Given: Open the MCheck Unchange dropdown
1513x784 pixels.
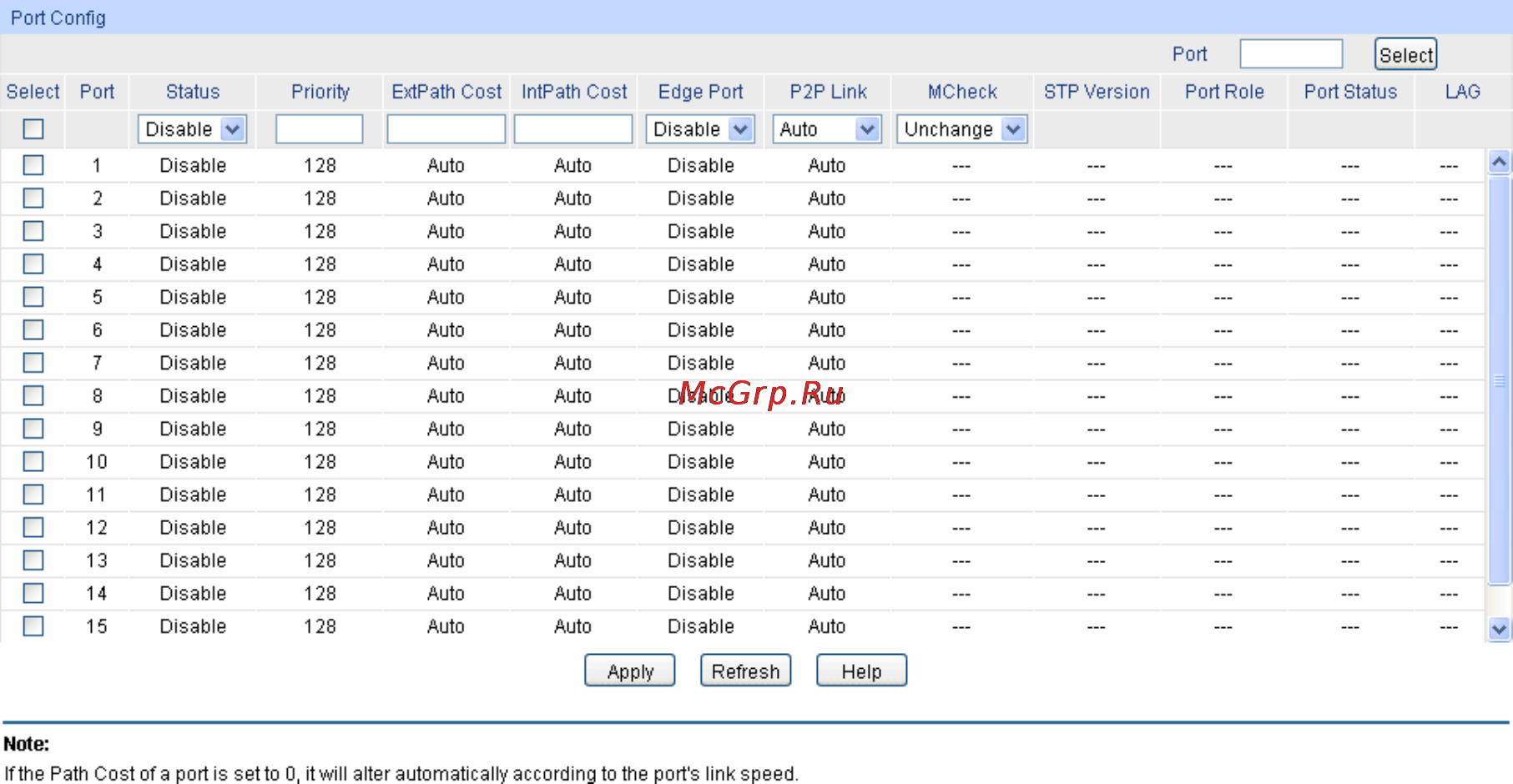Looking at the screenshot, I should point(962,129).
